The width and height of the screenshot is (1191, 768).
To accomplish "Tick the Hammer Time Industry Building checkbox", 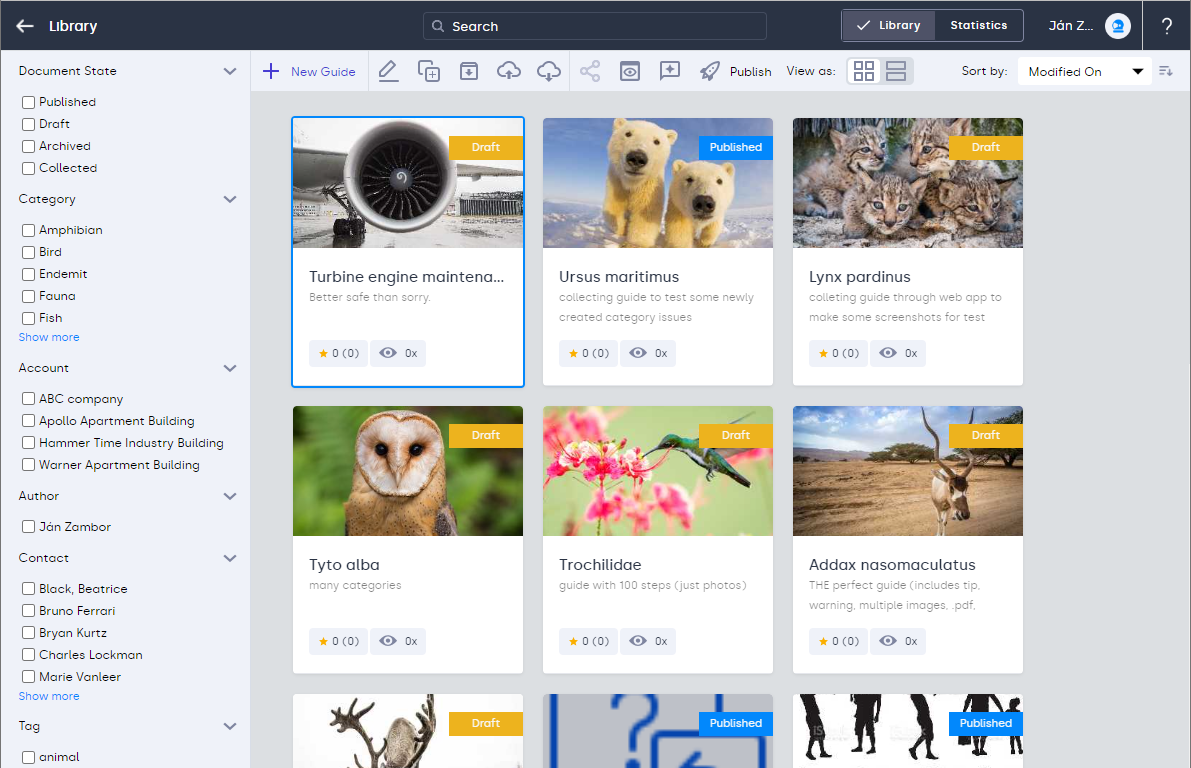I will click(x=28, y=443).
